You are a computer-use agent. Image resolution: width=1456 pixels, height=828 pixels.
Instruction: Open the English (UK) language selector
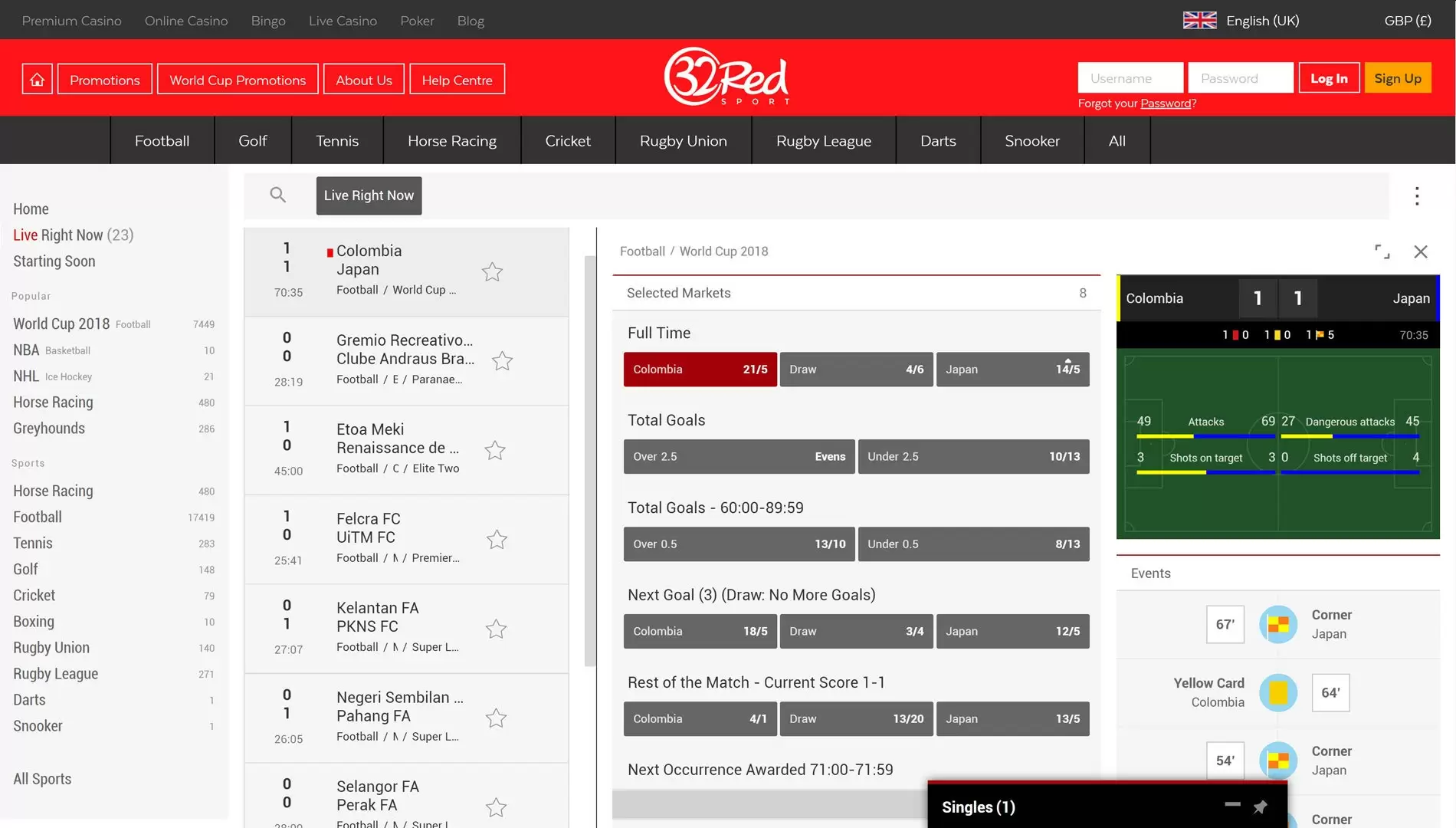[1241, 21]
